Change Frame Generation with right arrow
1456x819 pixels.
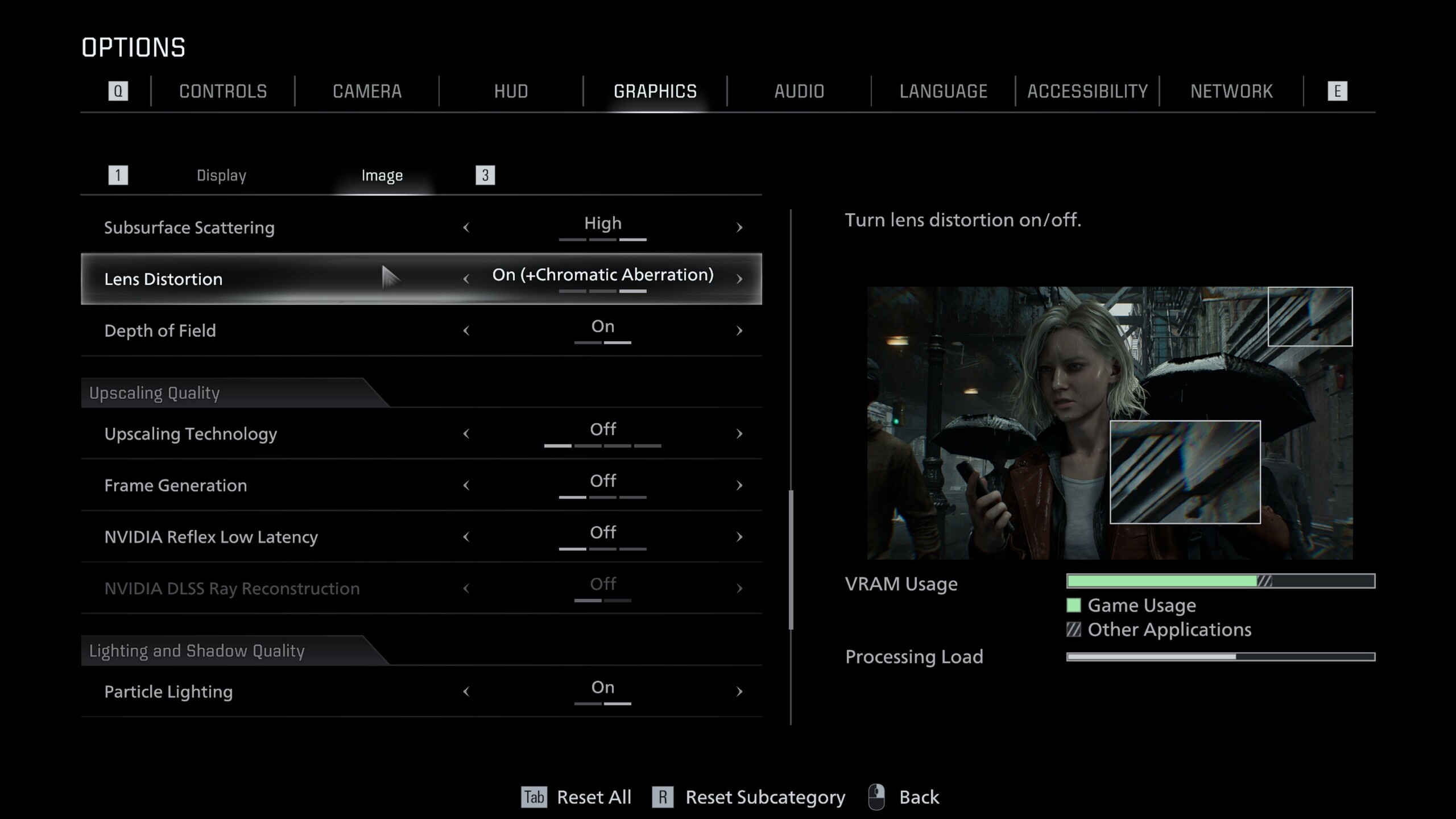pyautogui.click(x=739, y=485)
